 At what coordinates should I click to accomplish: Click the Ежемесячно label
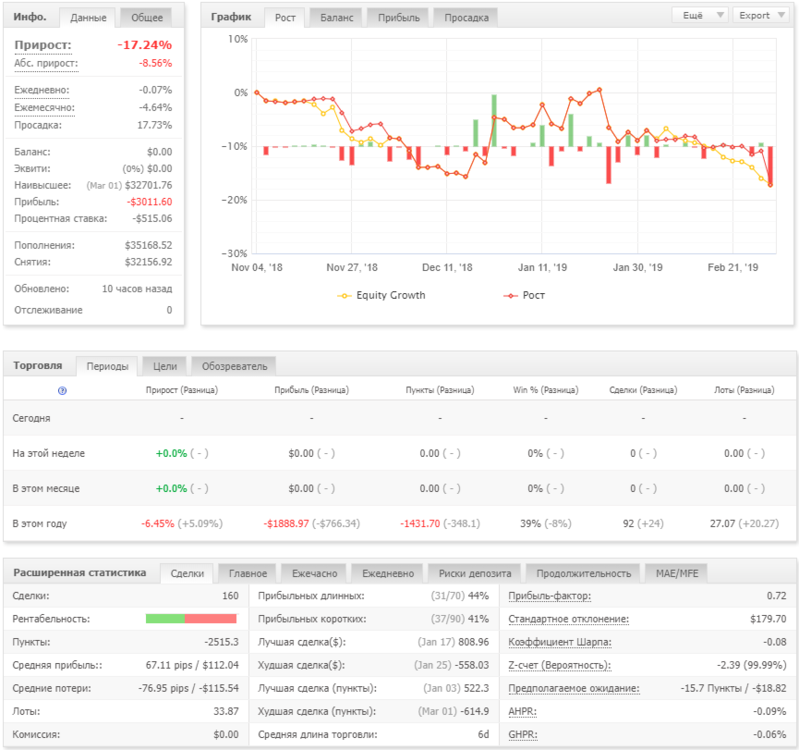pos(44,108)
